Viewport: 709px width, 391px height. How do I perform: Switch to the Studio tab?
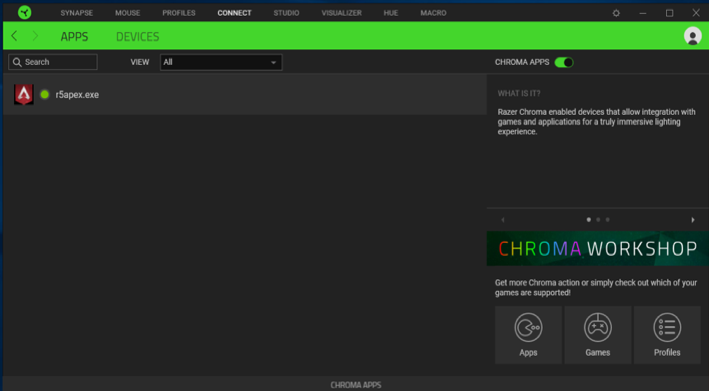pyautogui.click(x=286, y=13)
